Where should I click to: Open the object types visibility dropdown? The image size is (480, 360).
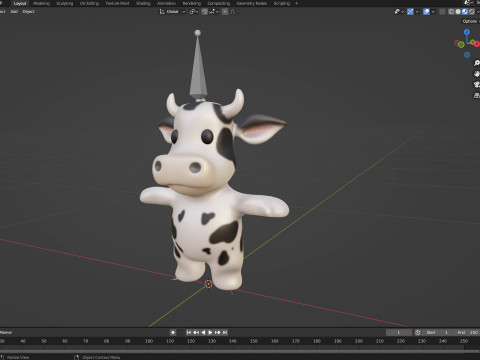coord(399,12)
